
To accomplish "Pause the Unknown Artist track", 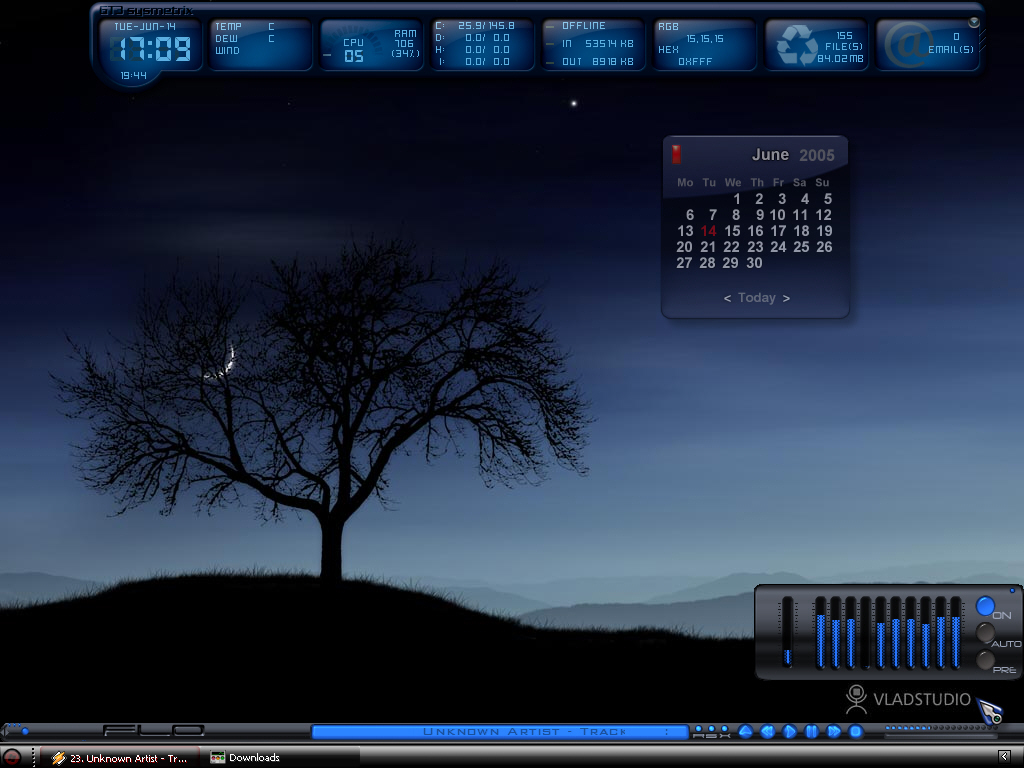I will coord(812,731).
